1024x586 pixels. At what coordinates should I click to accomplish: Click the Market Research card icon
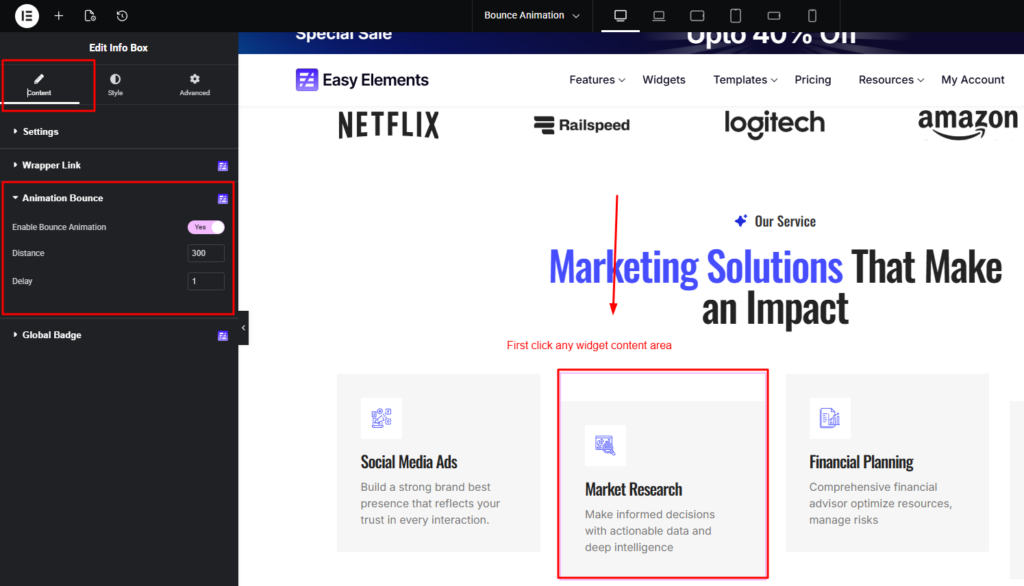605,445
